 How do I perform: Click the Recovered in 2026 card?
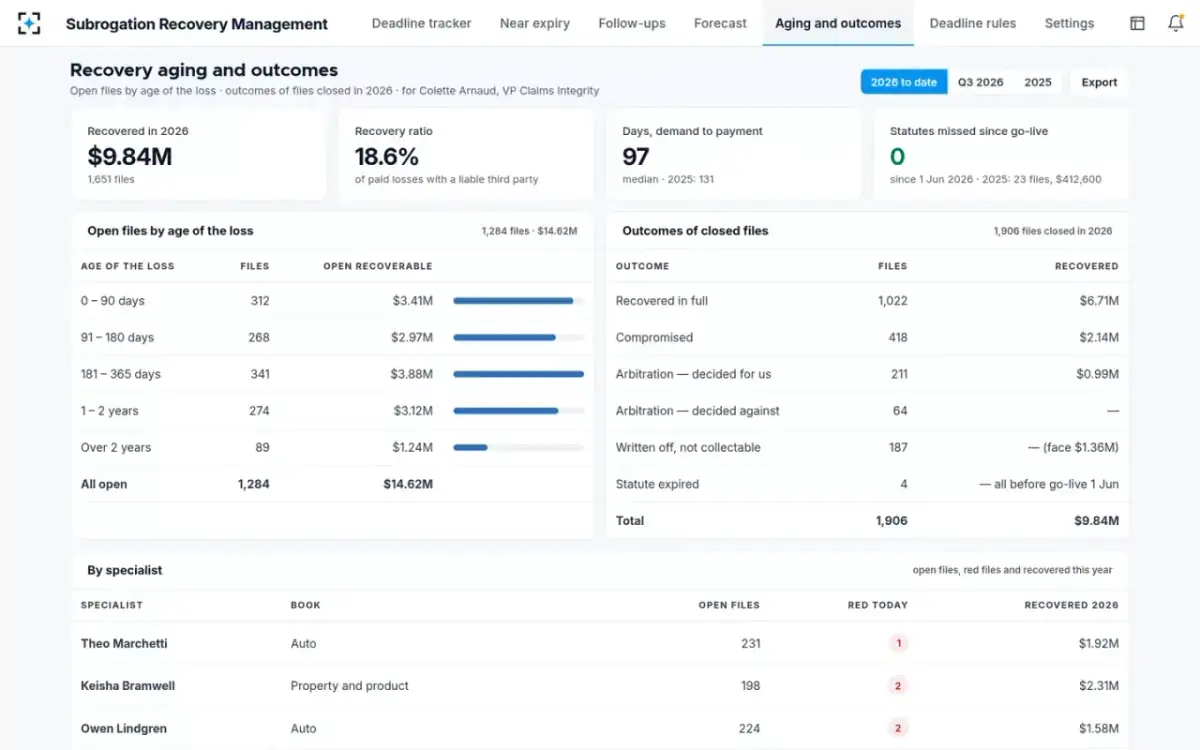[199, 154]
